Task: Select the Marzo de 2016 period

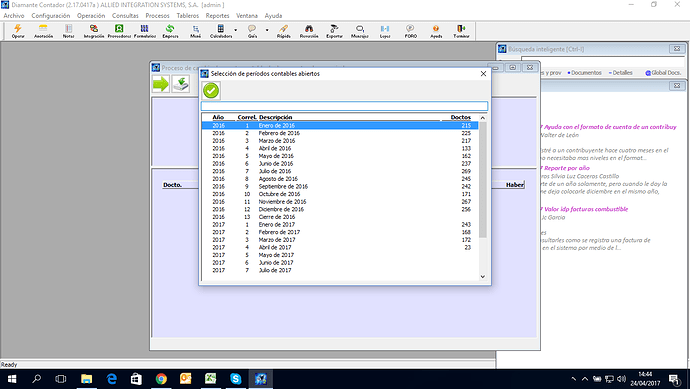Action: (x=340, y=141)
